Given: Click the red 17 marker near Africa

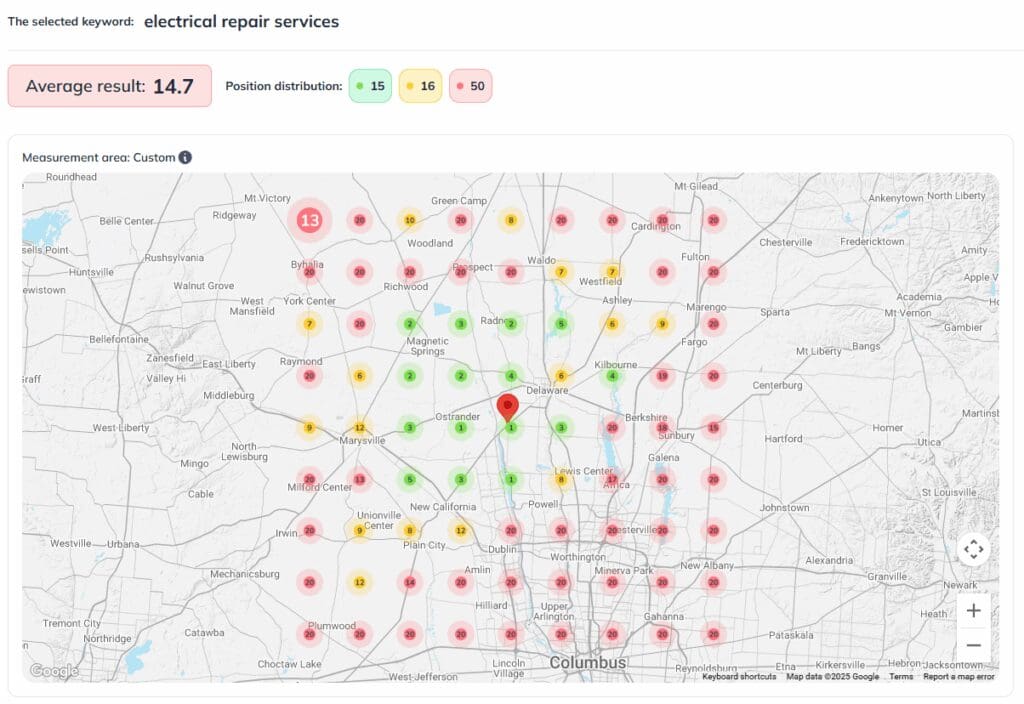Looking at the screenshot, I should [612, 479].
